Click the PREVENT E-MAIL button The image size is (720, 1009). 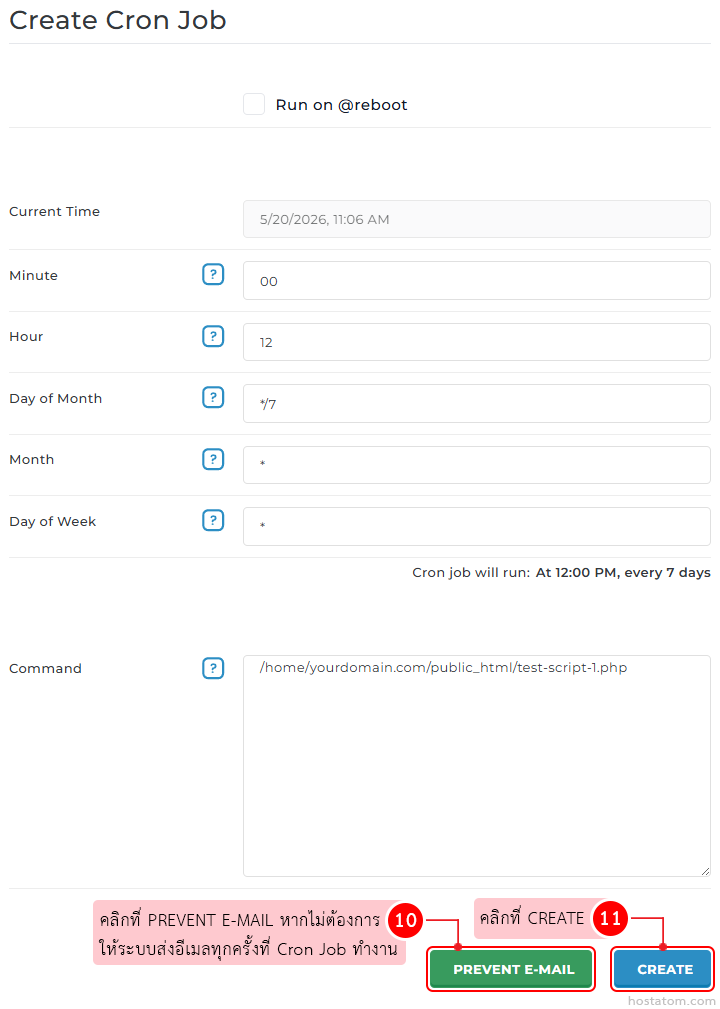(x=511, y=968)
